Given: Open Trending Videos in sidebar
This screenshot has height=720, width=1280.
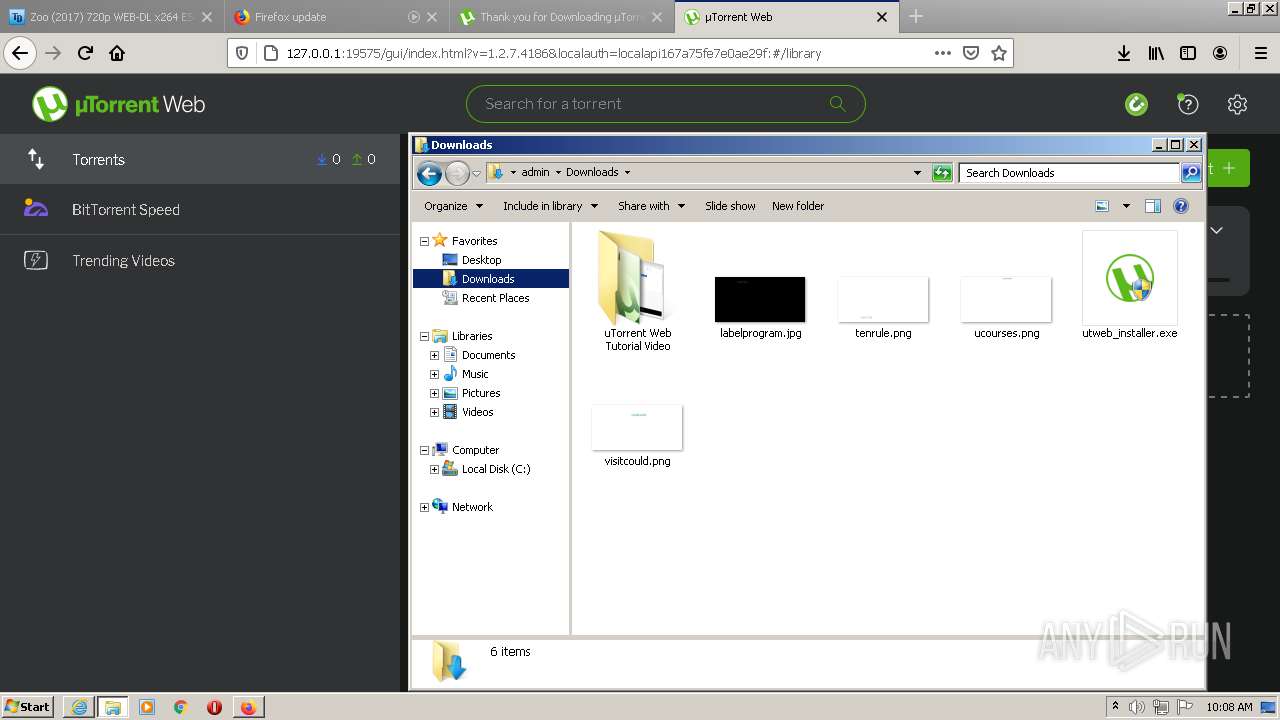Looking at the screenshot, I should click(x=200, y=260).
